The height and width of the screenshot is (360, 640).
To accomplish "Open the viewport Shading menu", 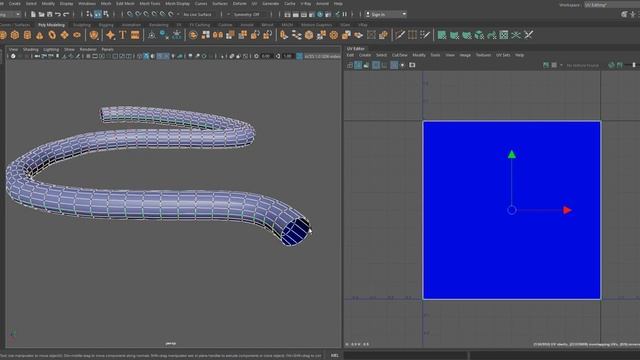I will (31, 49).
